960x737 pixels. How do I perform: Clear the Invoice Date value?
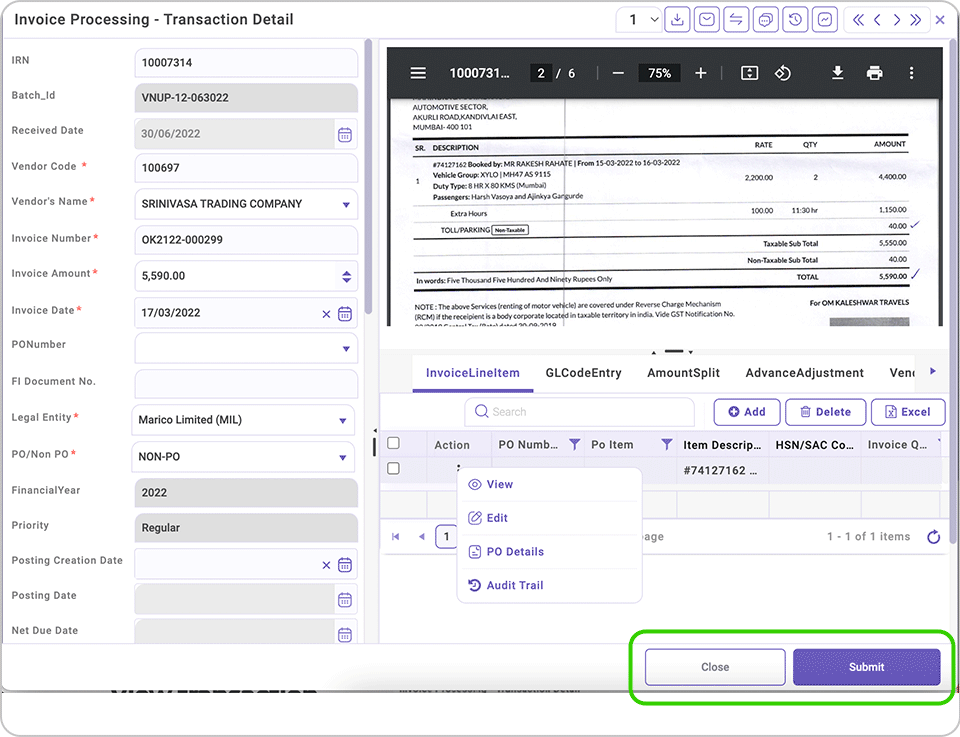326,314
